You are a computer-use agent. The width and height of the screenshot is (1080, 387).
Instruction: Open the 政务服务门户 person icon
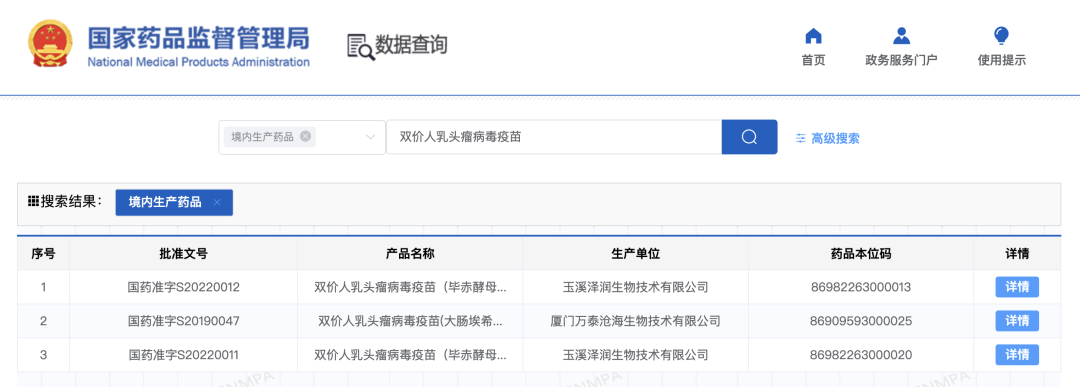(x=901, y=36)
